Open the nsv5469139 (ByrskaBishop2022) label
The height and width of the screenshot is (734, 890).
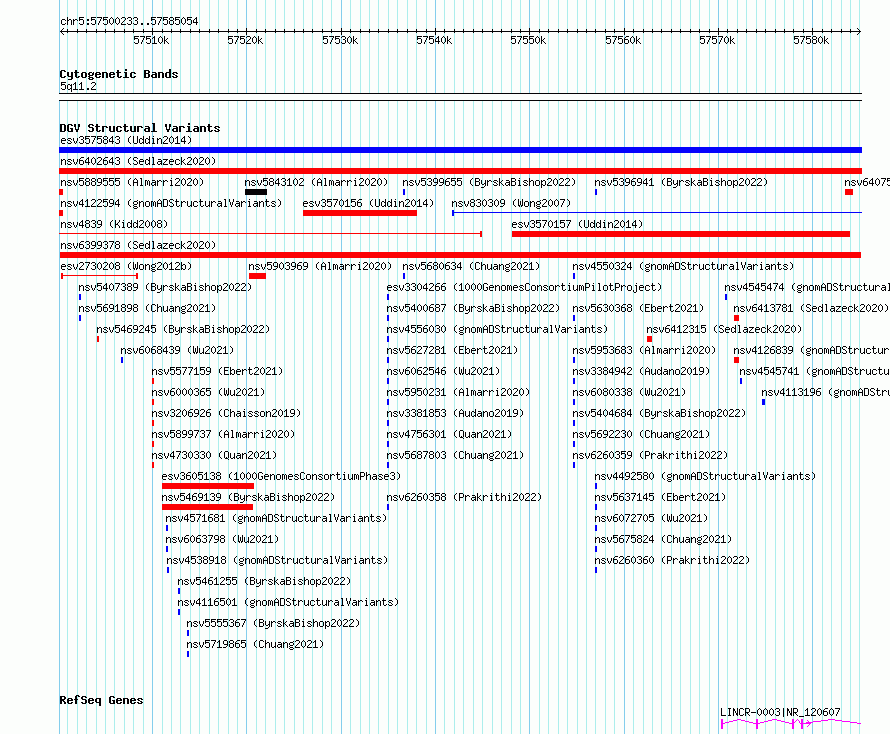click(x=248, y=497)
